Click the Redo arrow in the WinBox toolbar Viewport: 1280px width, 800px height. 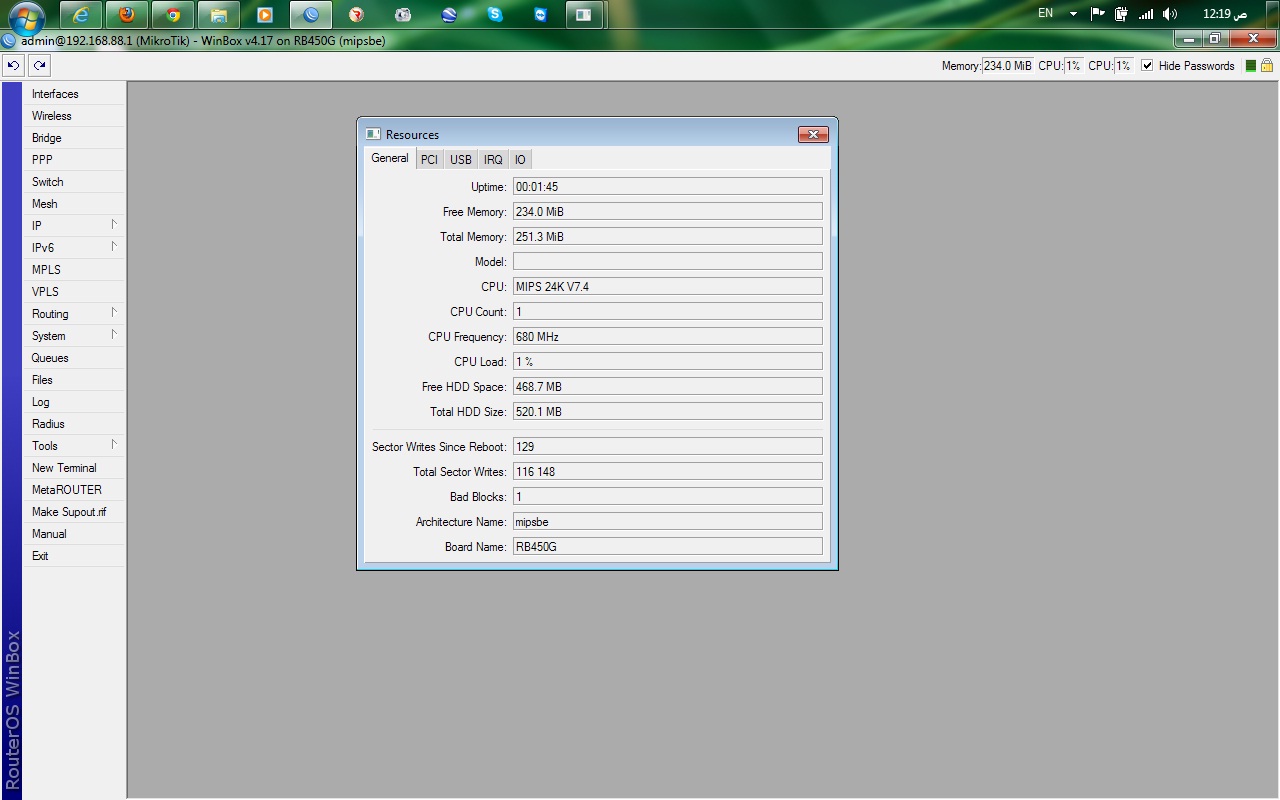coord(39,66)
